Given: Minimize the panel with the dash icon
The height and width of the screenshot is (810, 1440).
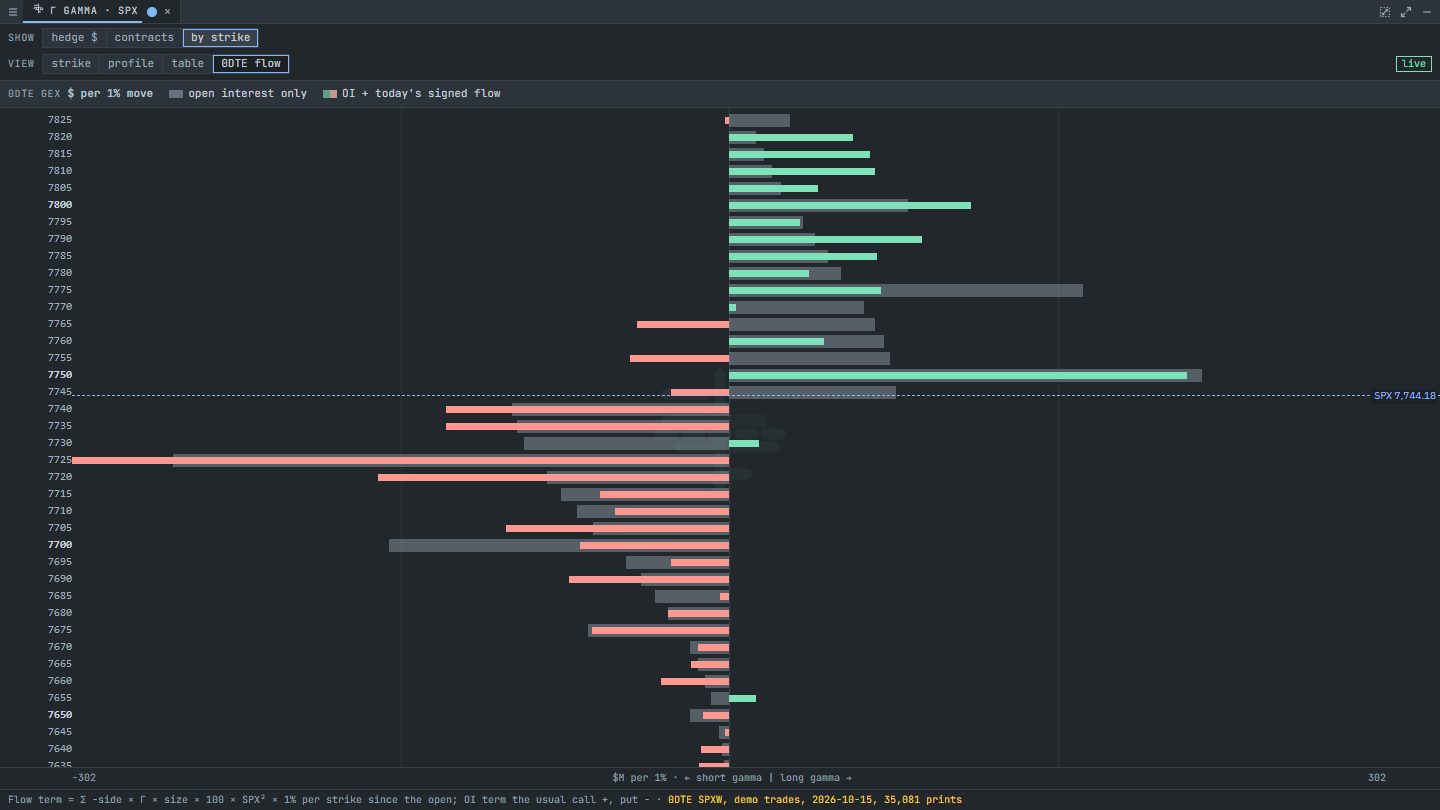Looking at the screenshot, I should pos(1427,12).
